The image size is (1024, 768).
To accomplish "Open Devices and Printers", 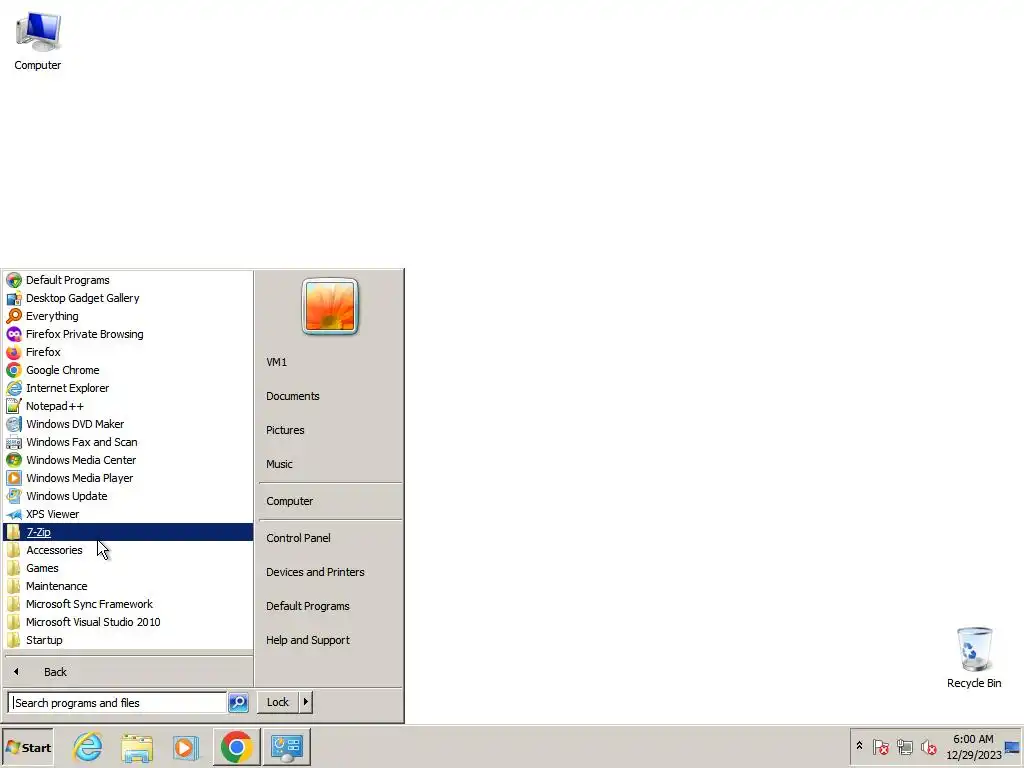I will 330,572.
